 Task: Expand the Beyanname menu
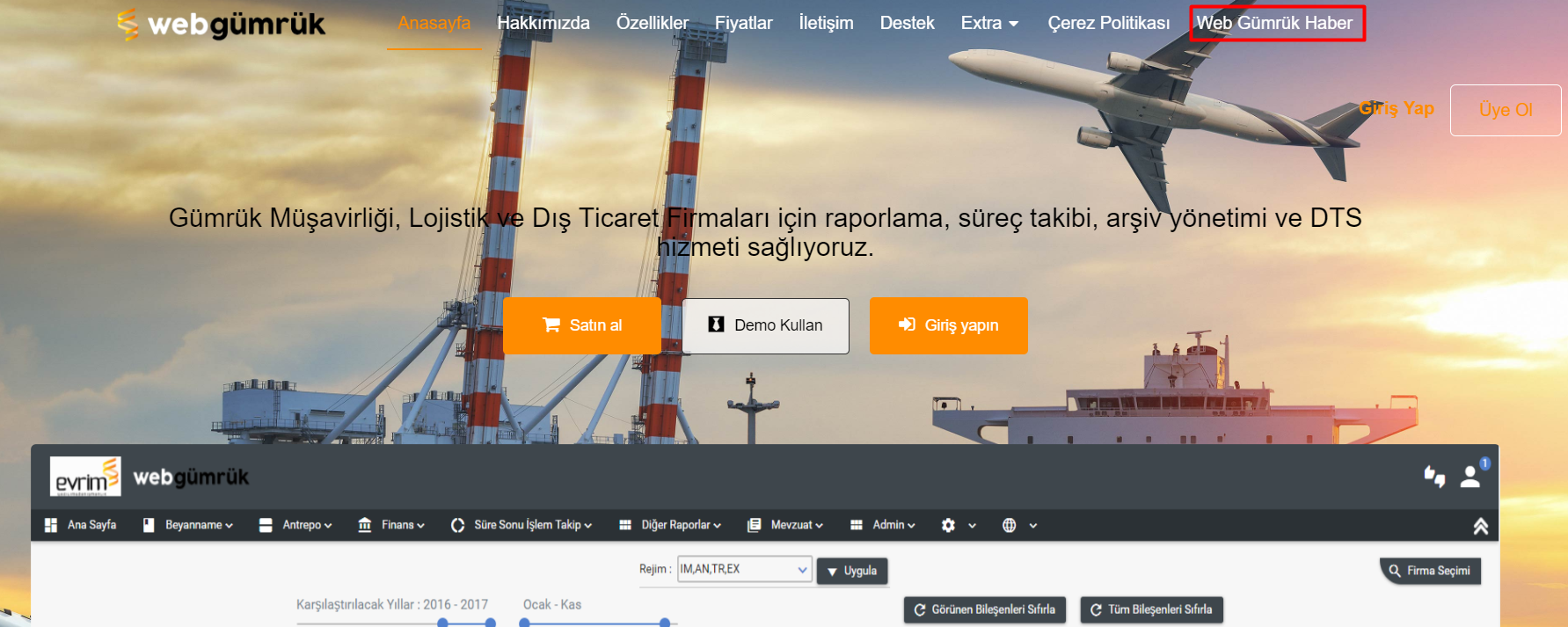188,525
